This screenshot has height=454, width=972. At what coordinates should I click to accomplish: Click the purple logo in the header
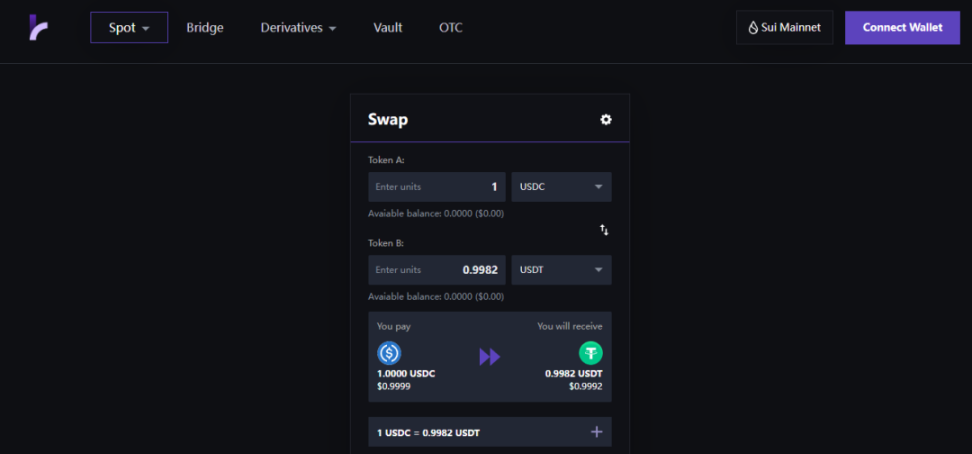pos(38,28)
